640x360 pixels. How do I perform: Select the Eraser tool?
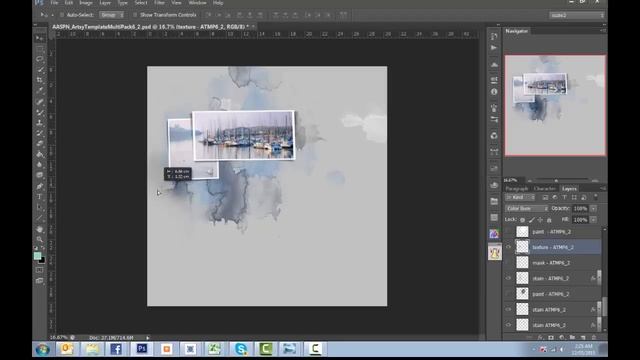[40, 144]
